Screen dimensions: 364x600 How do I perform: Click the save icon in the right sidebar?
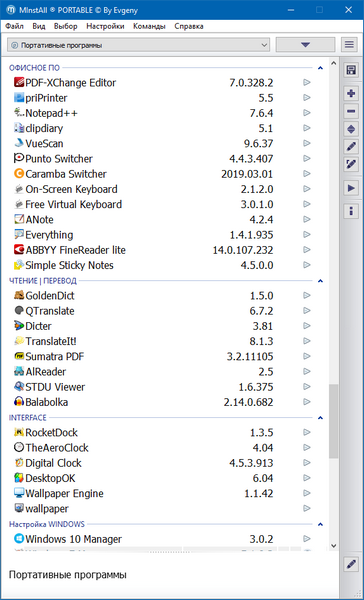351,70
